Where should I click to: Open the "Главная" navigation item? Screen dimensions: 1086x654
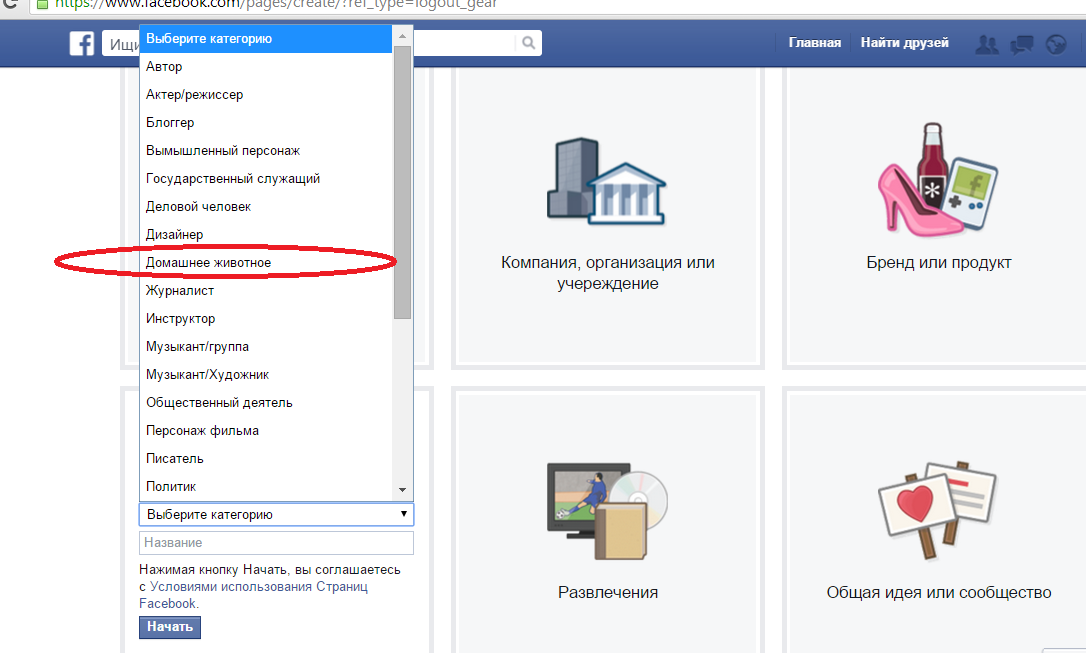point(814,43)
